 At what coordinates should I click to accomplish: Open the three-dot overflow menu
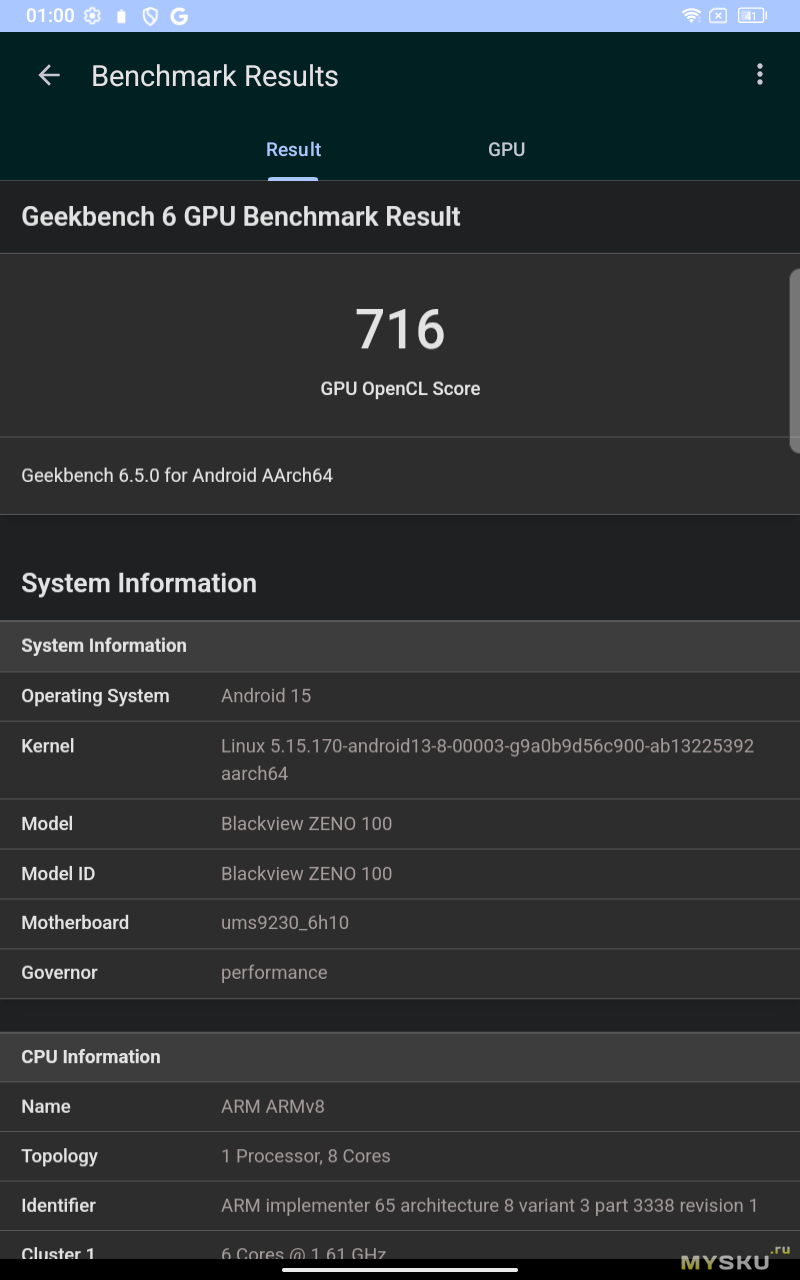pos(760,74)
